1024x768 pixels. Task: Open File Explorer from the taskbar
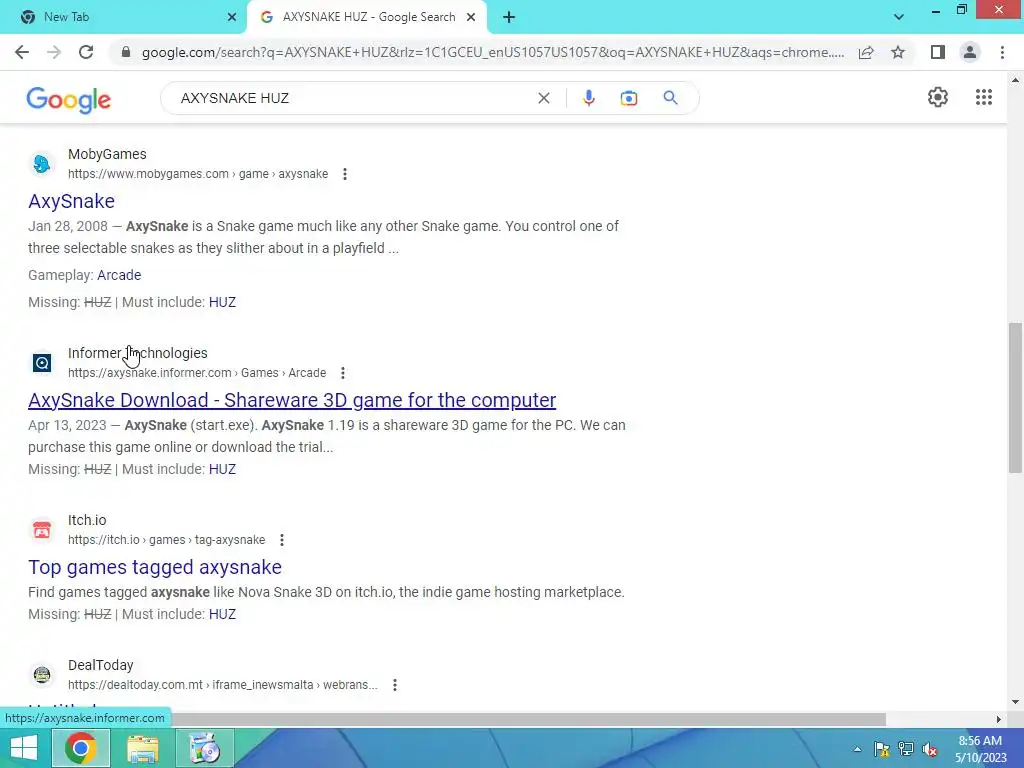pyautogui.click(x=142, y=748)
